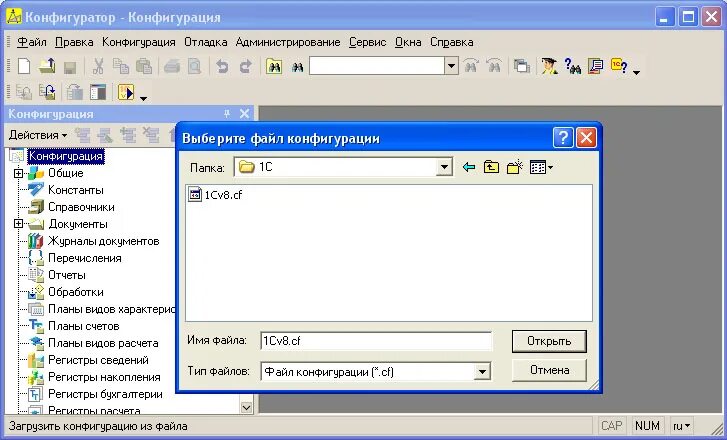The image size is (727, 440).
Task: Click the Create new folder icon
Action: click(x=515, y=167)
